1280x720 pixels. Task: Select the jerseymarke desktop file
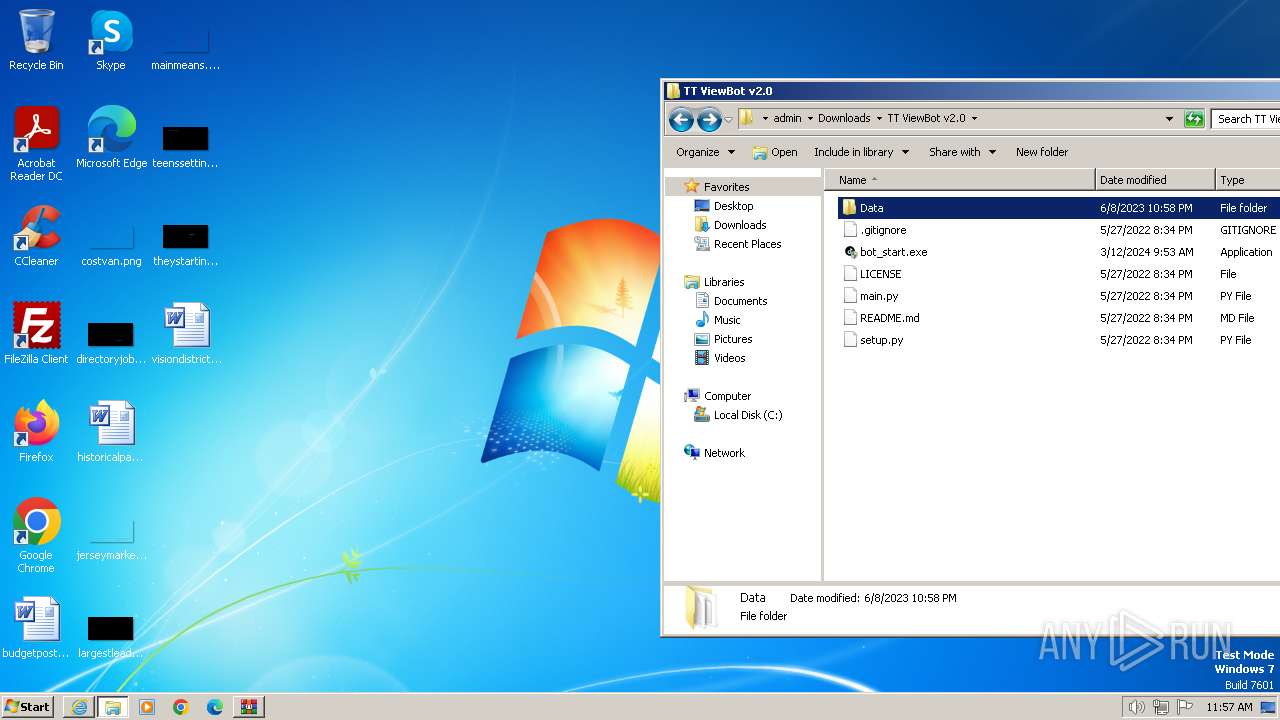[x=111, y=540]
